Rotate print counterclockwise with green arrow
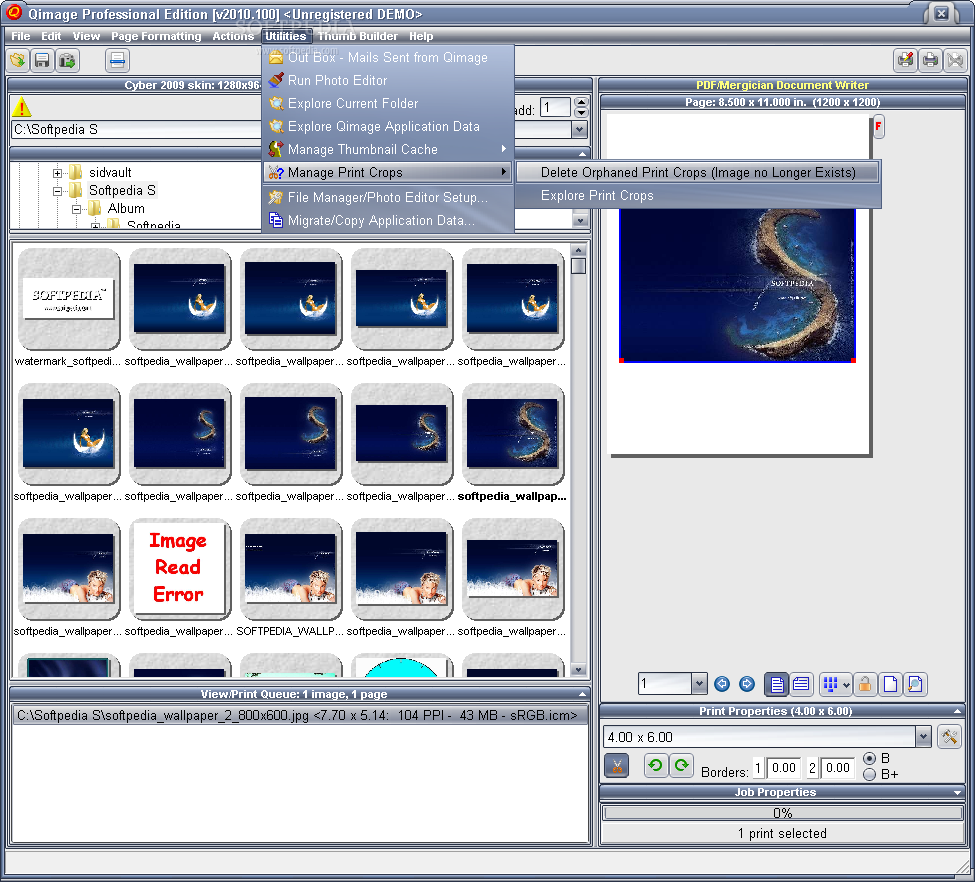Viewport: 975px width, 882px height. tap(655, 765)
